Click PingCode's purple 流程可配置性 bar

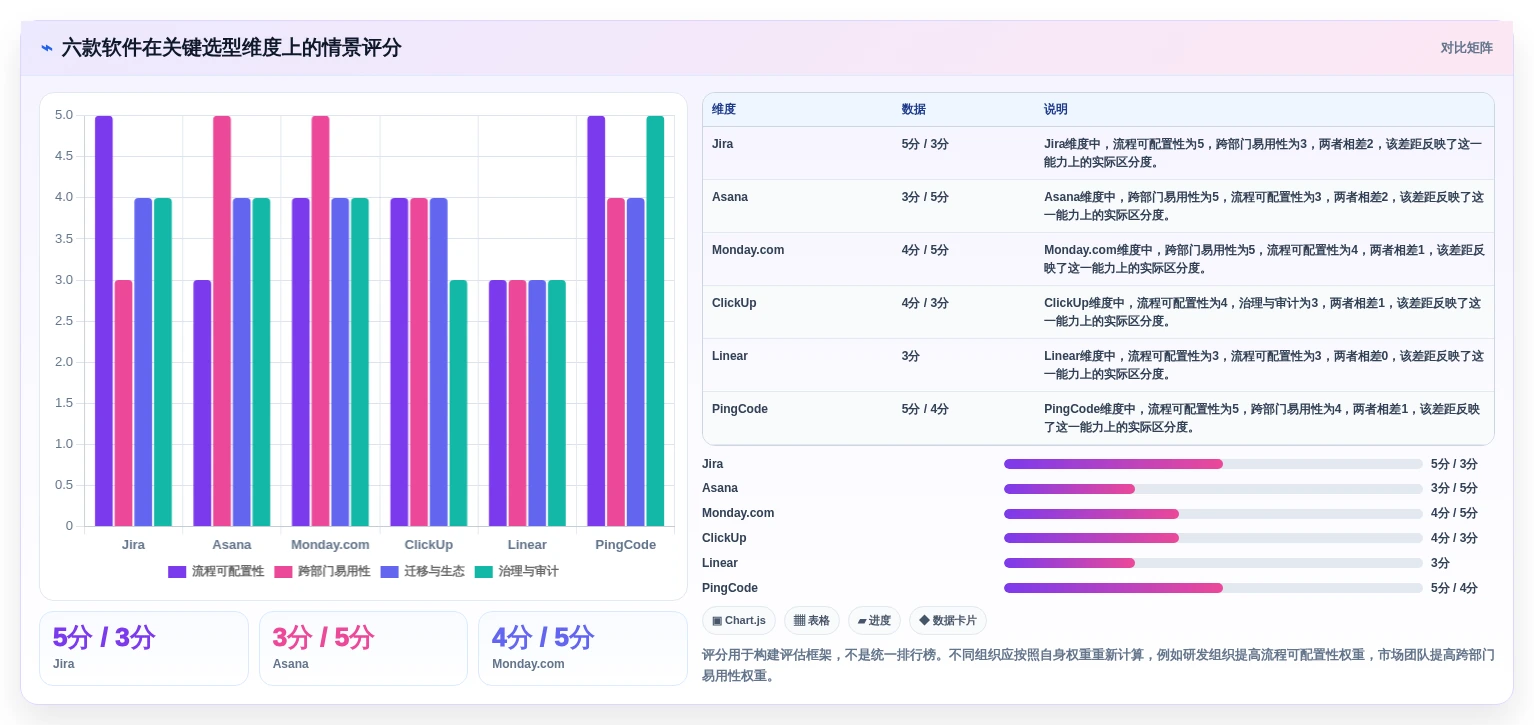click(x=596, y=321)
